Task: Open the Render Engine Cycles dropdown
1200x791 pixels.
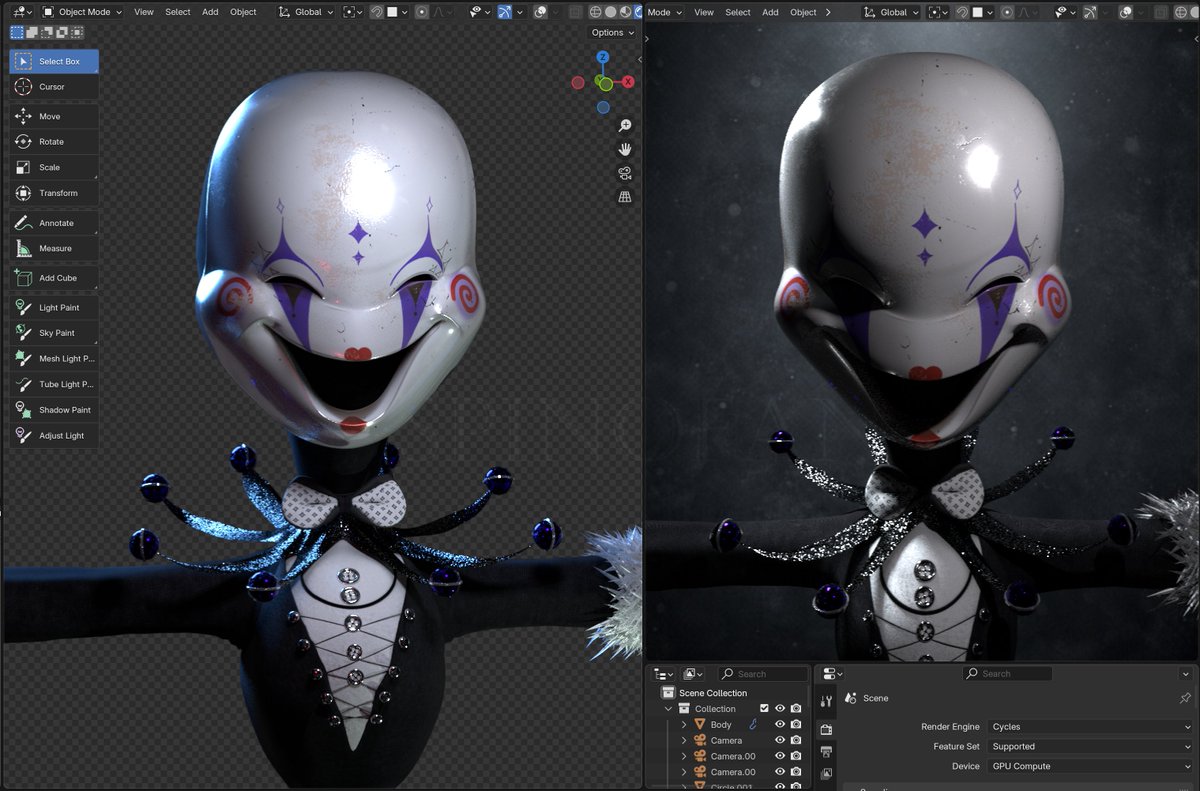Action: 1090,727
